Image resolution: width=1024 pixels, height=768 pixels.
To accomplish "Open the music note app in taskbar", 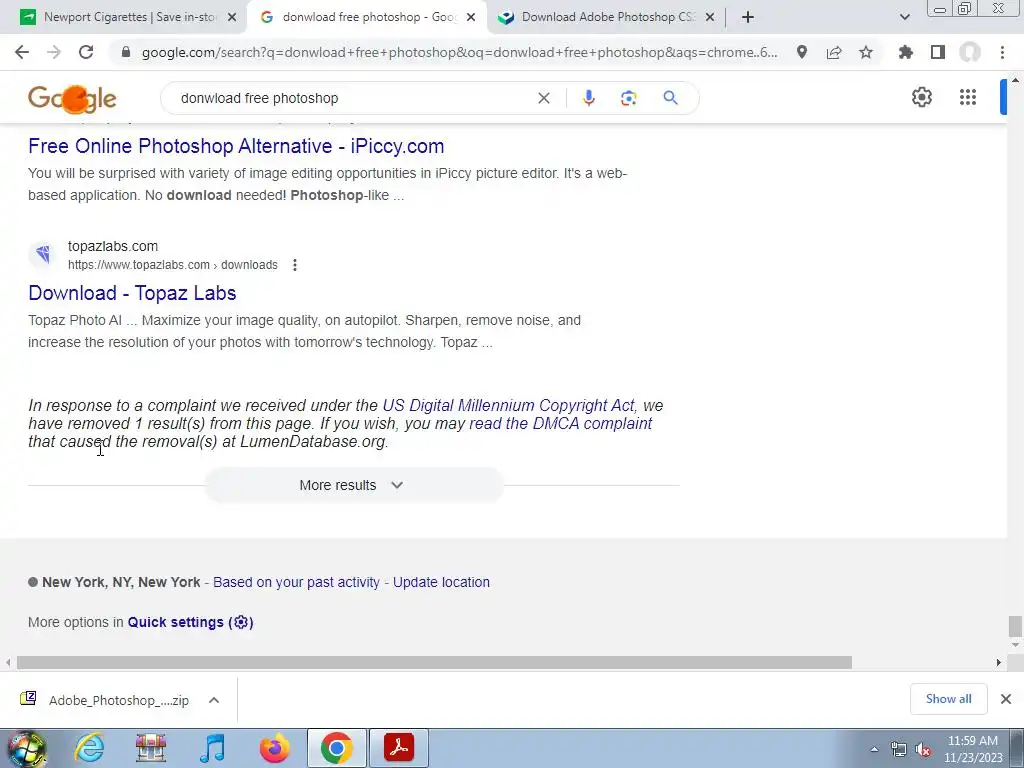I will (212, 748).
